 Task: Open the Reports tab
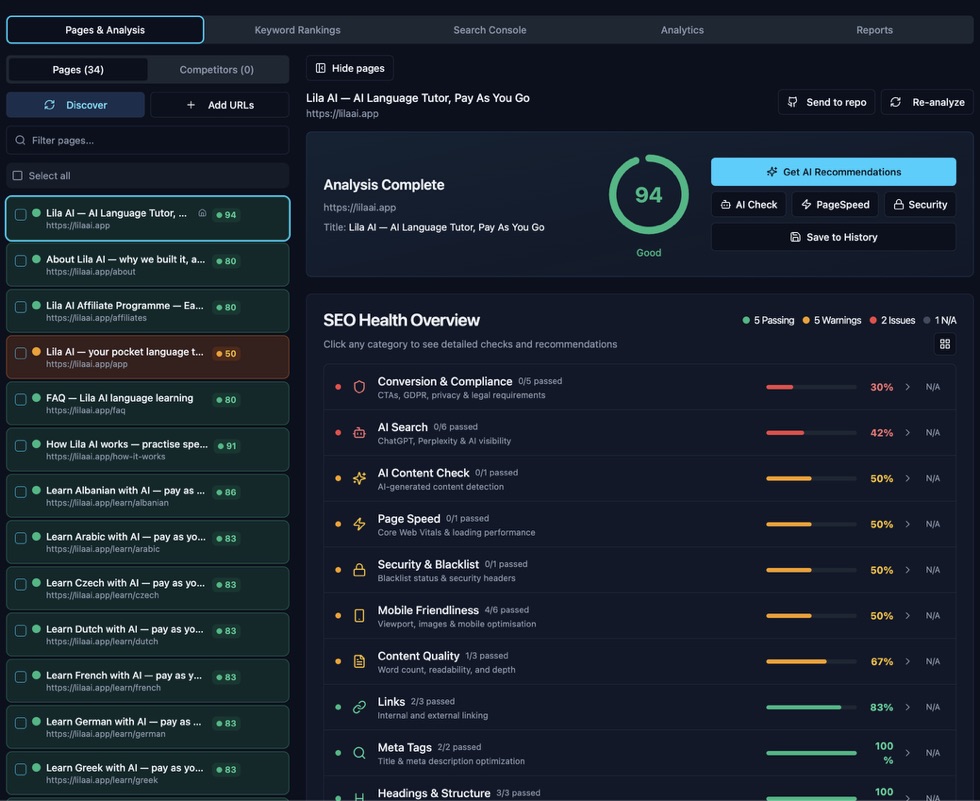[x=874, y=30]
